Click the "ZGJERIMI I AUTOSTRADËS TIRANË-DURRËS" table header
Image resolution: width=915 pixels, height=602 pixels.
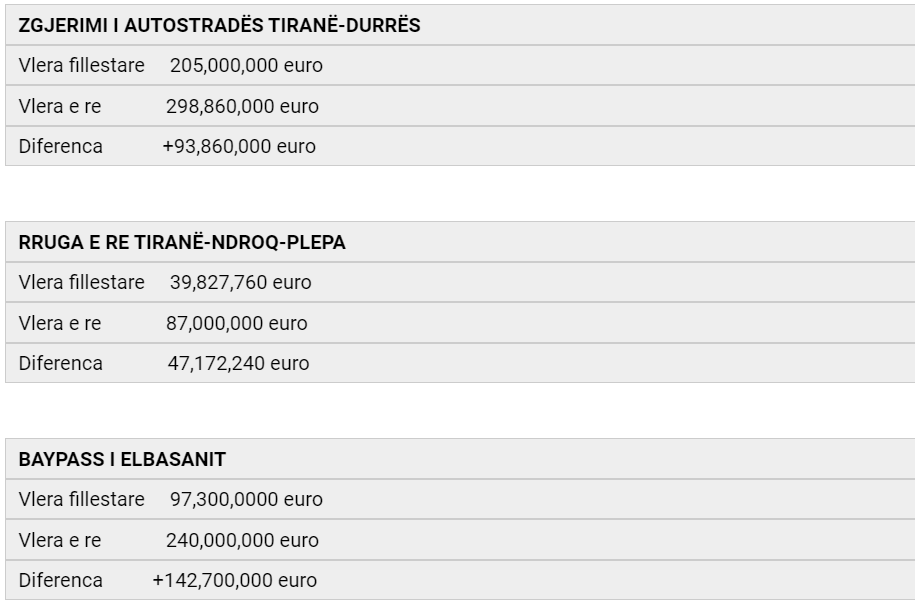[219, 26]
